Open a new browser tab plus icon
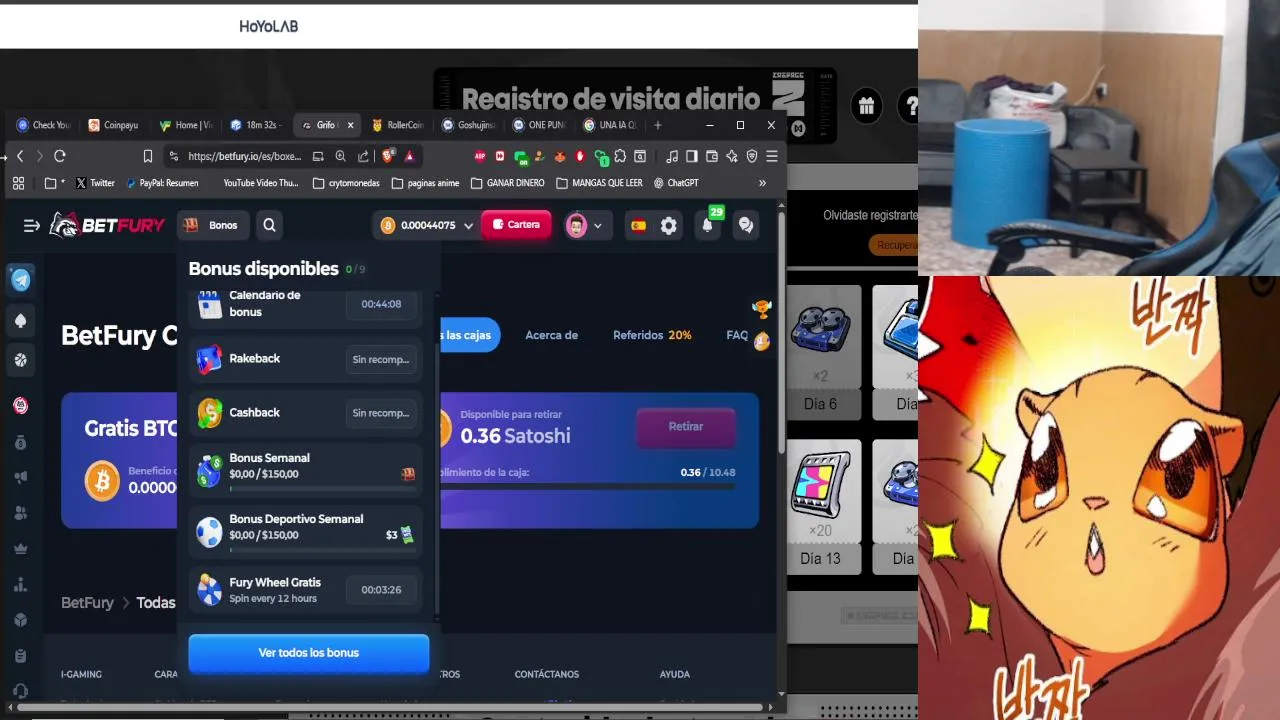Screen dimensions: 1280x720 coord(657,125)
